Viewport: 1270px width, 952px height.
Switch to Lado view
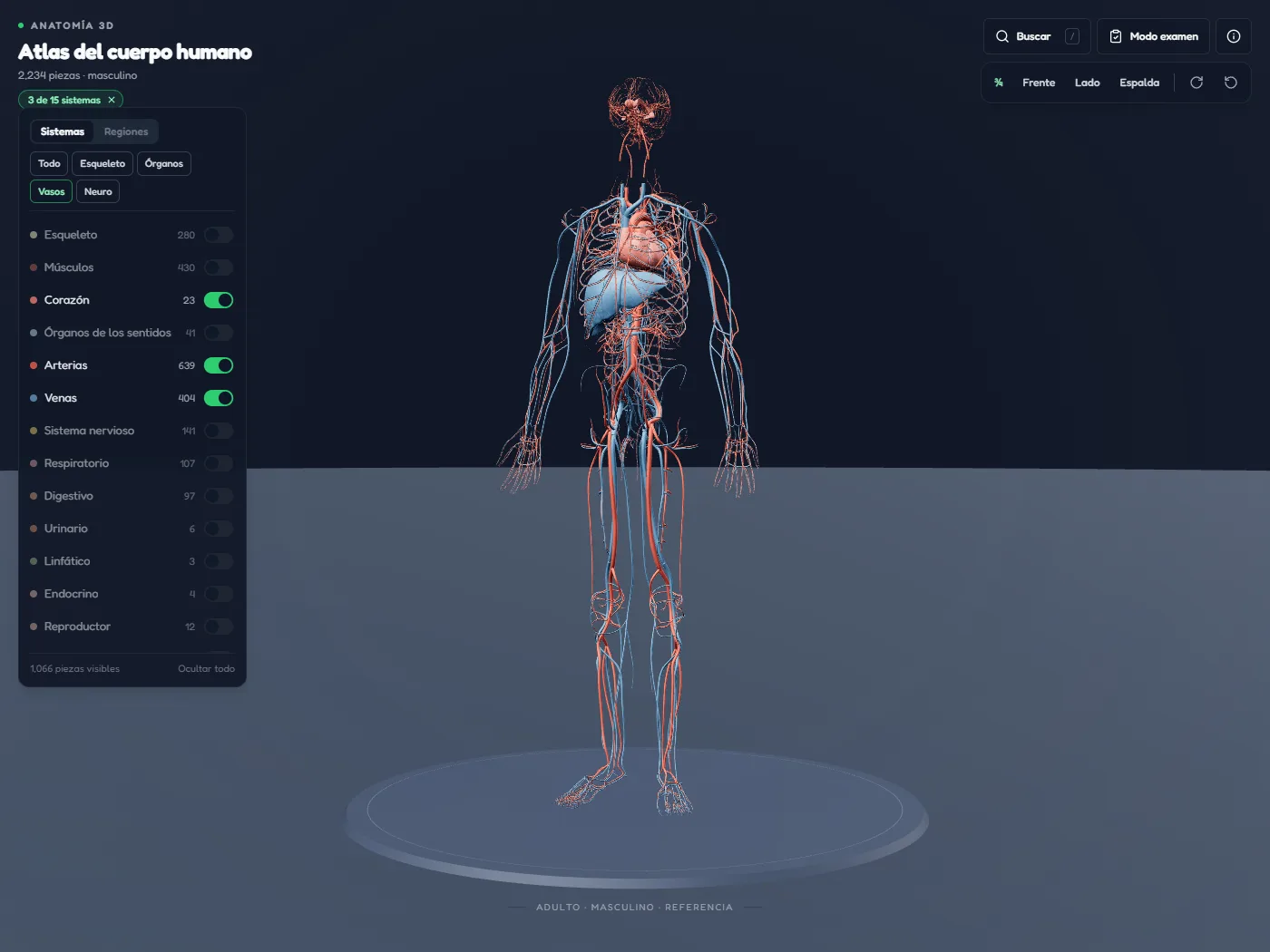[x=1087, y=83]
